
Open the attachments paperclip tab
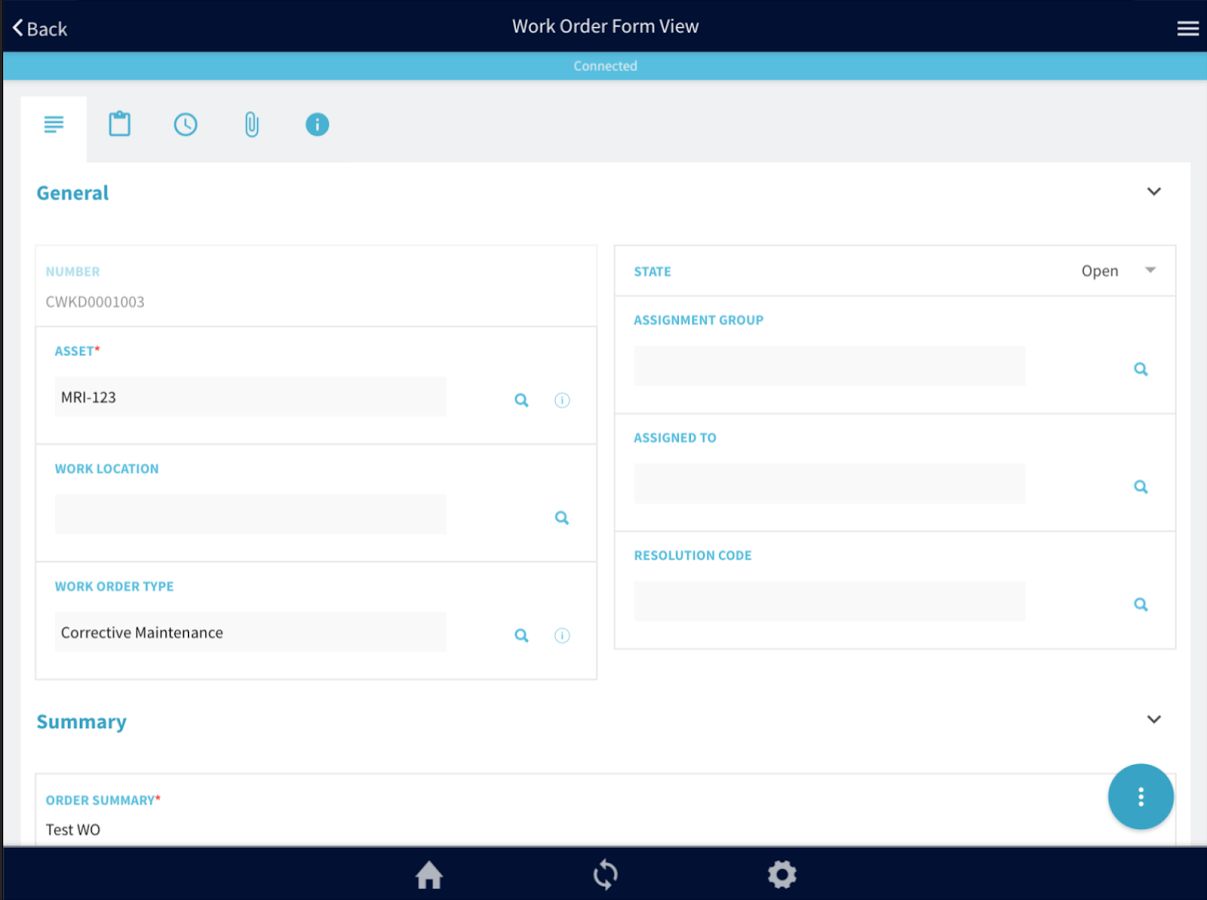coord(251,125)
